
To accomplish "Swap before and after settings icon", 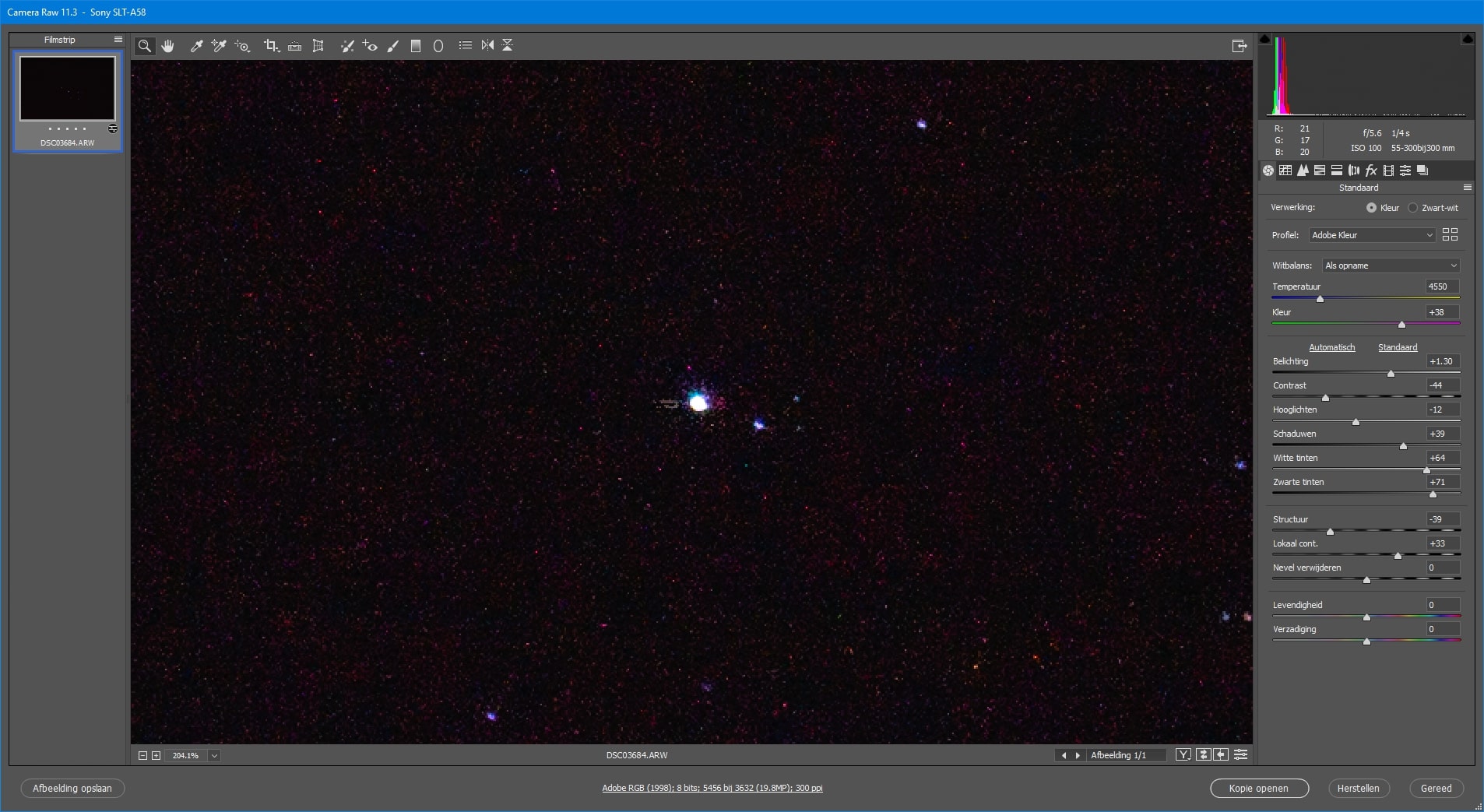I will (x=1203, y=754).
